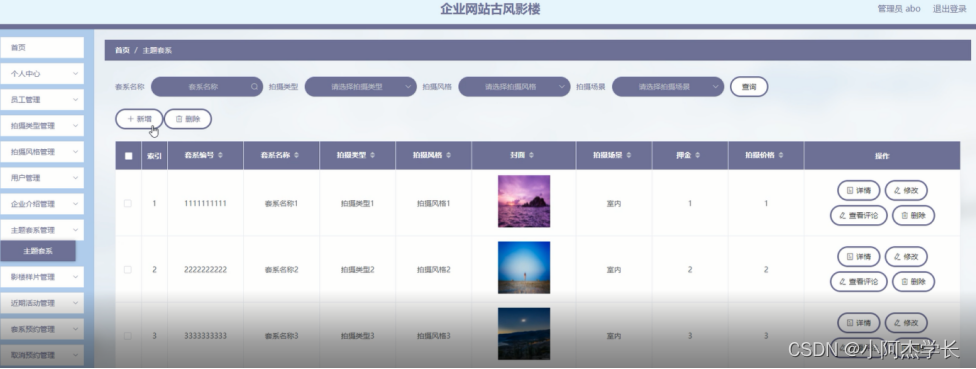Click 删除 in the 套系名称2 row
This screenshot has width=976, height=369.
pyautogui.click(x=913, y=281)
